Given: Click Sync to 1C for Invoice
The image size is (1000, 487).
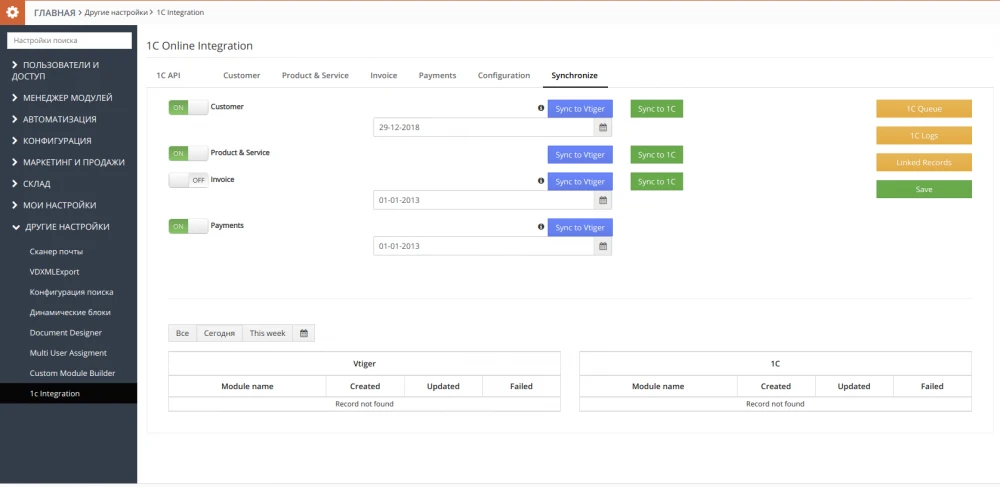Looking at the screenshot, I should click(x=657, y=182).
